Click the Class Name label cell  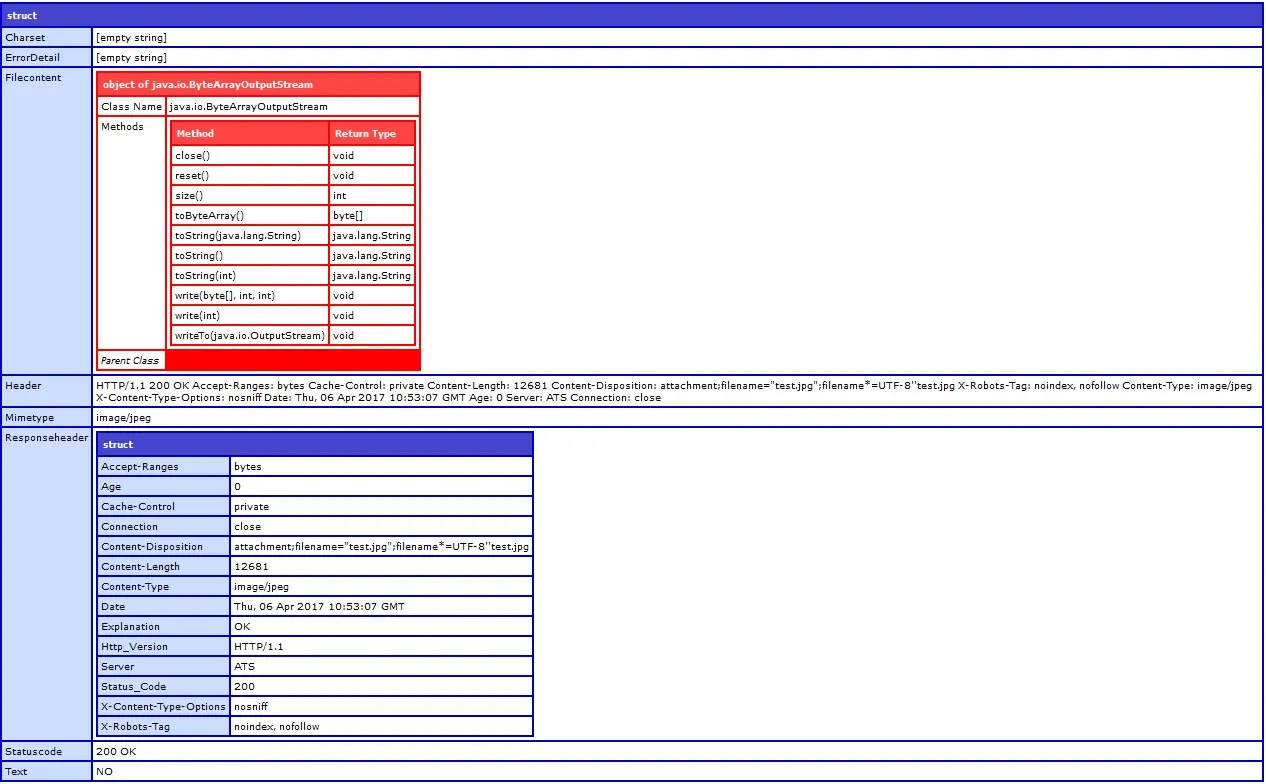131,106
